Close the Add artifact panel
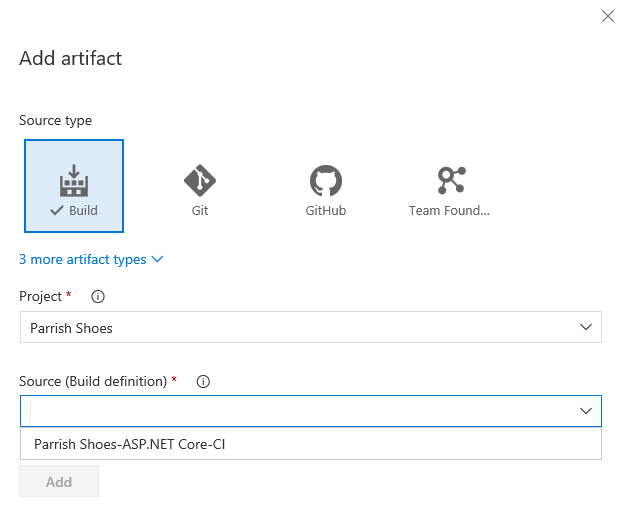Screen dimensions: 620x515 coord(606,15)
